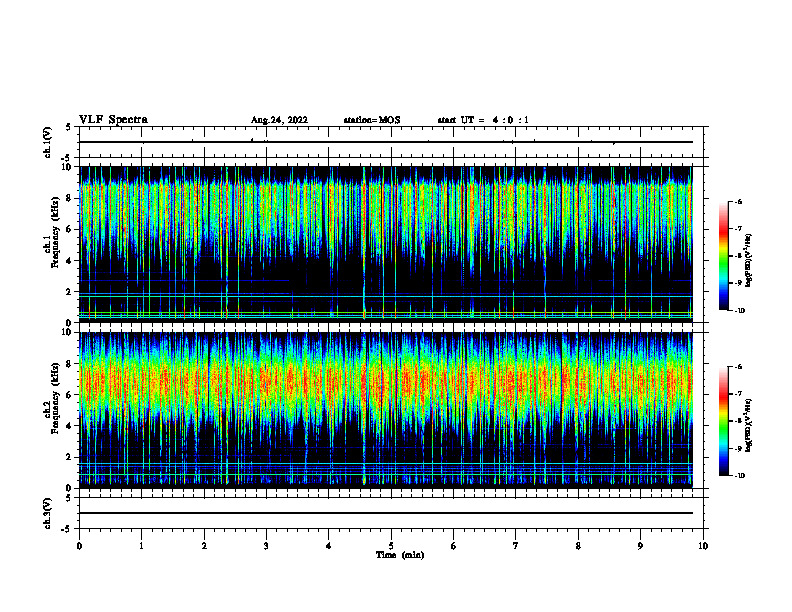Click inside the ch.1 spectrogram panel
Image resolution: width=792 pixels, height=612 pixels.
tap(386, 243)
